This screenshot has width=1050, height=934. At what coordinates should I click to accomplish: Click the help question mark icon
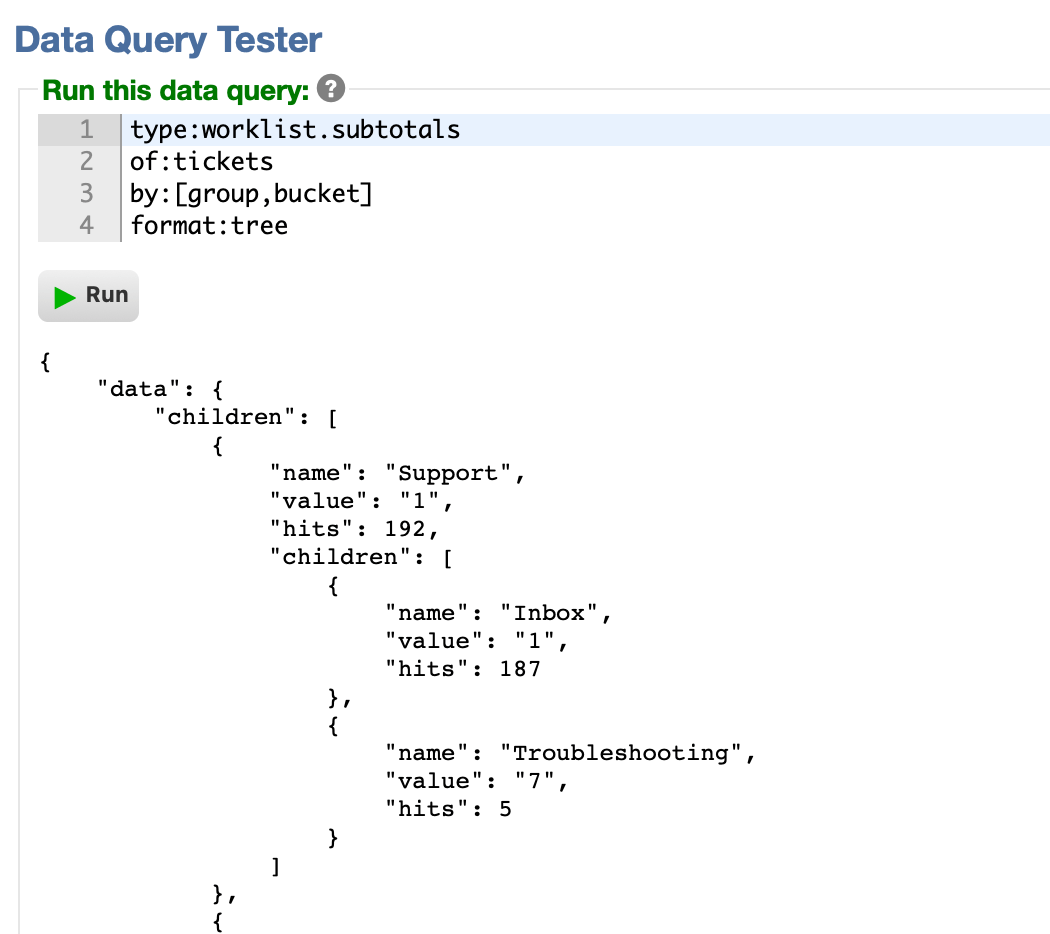pos(331,88)
